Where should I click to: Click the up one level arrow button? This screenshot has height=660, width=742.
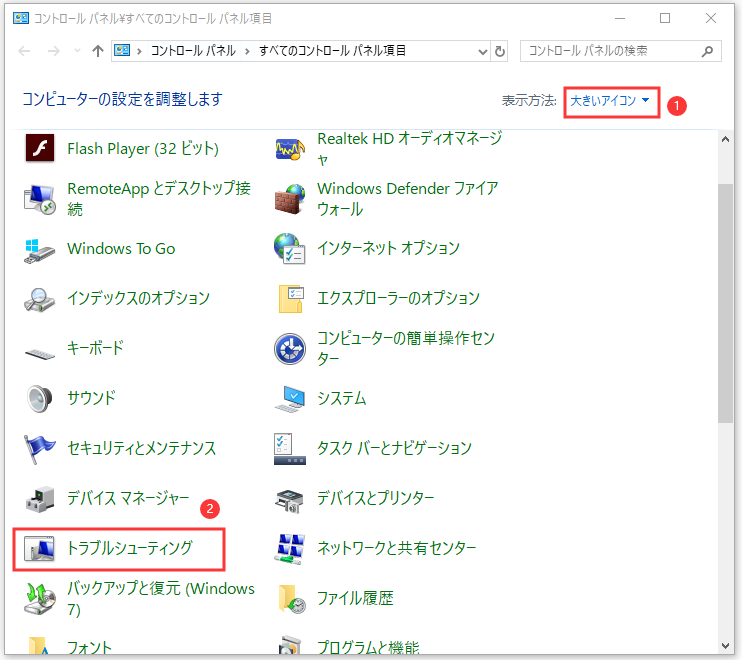click(97, 51)
